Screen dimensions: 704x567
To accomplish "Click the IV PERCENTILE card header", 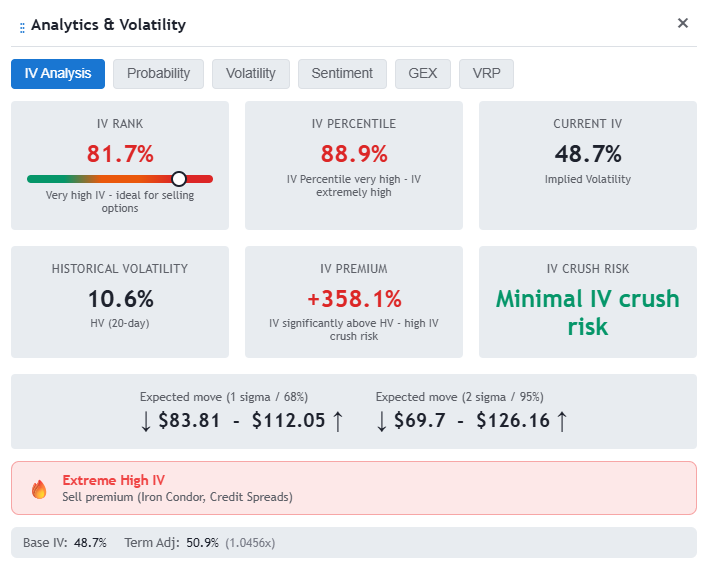I will click(x=354, y=123).
